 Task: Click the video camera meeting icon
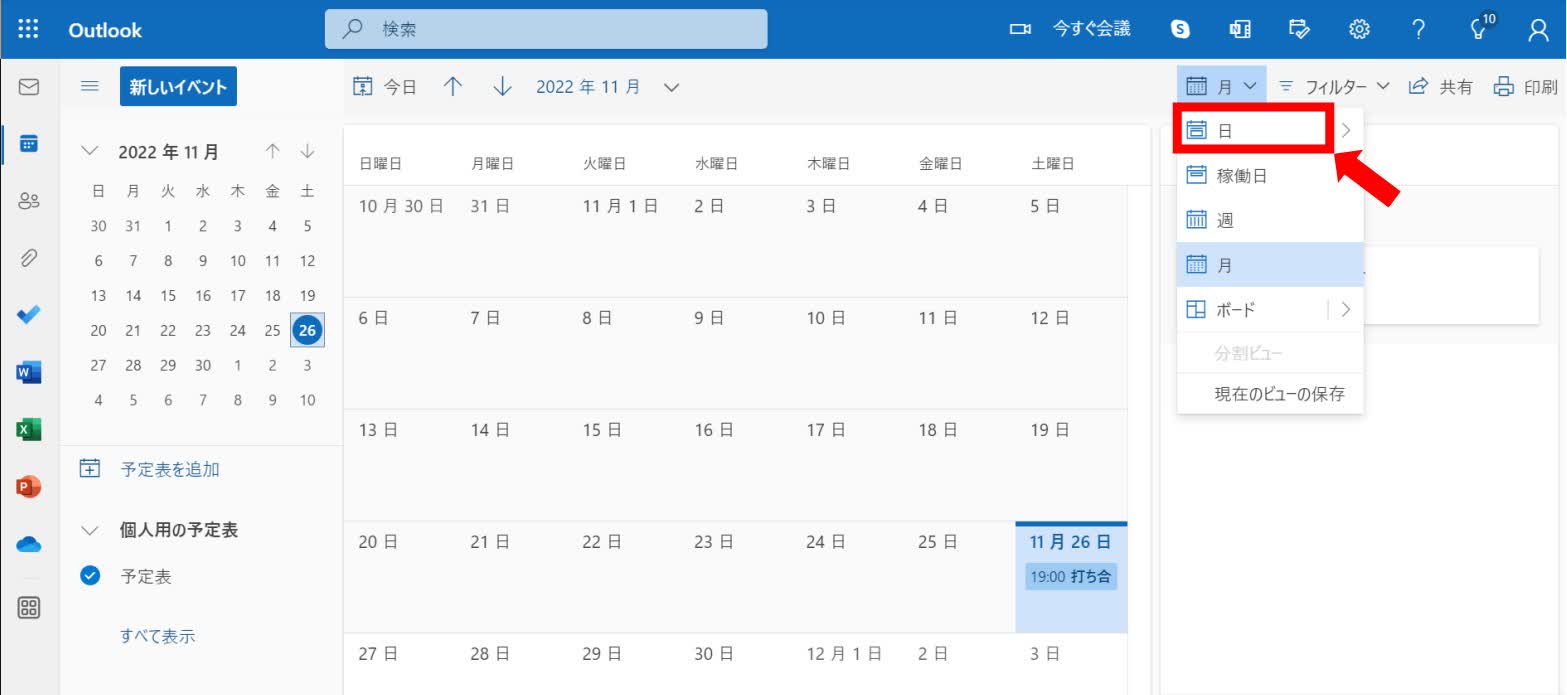coord(1020,30)
